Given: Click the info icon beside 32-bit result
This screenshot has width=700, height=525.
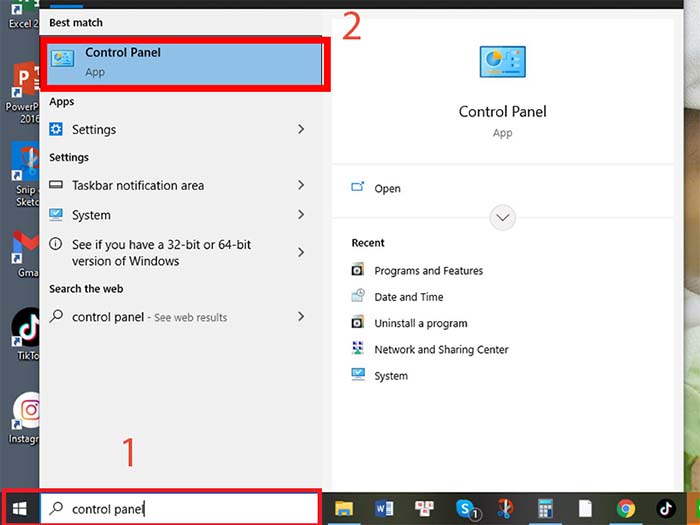Looking at the screenshot, I should tap(55, 244).
